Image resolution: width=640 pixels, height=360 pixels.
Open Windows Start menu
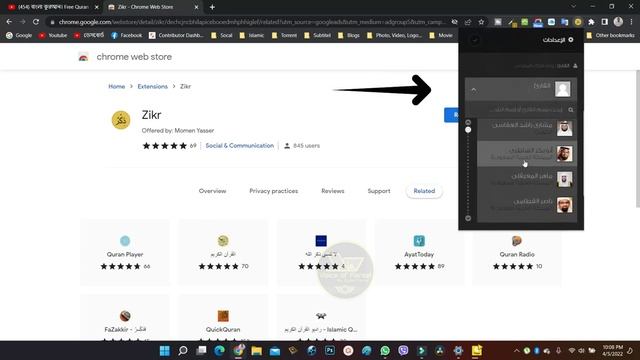point(164,351)
